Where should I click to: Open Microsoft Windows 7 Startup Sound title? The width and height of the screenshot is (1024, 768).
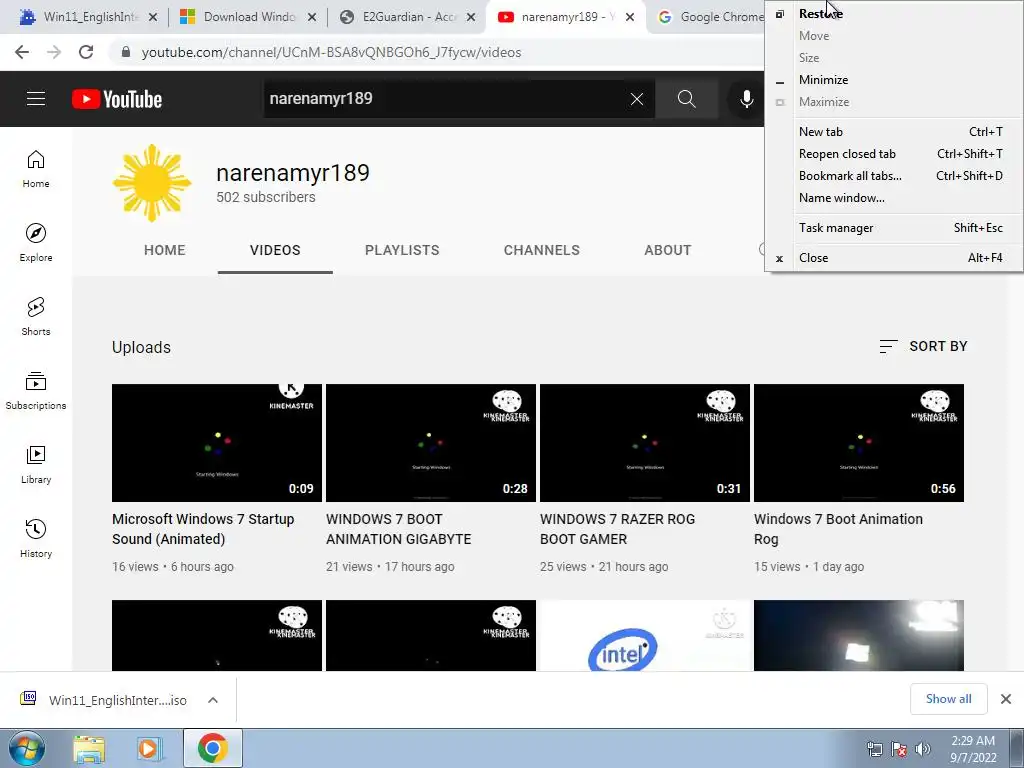203,529
